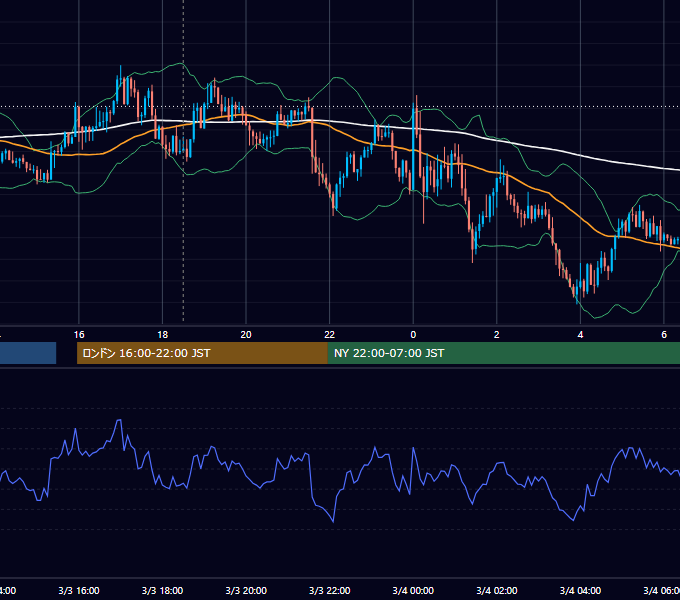
Task: Click the 3/3 16:00 time label
Action: click(x=79, y=590)
